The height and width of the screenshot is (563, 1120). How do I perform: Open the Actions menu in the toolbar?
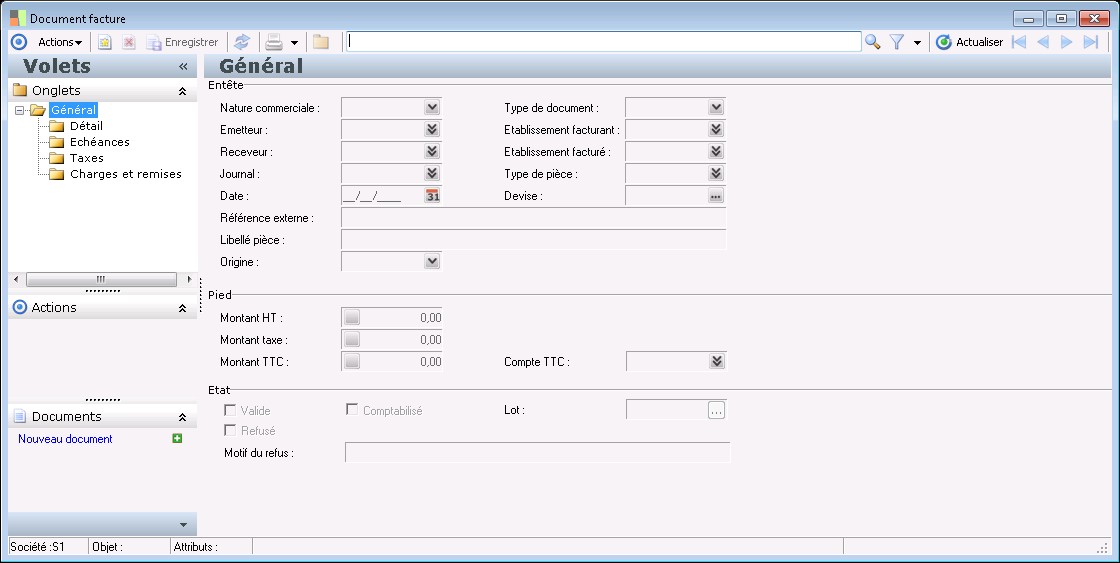click(x=60, y=42)
